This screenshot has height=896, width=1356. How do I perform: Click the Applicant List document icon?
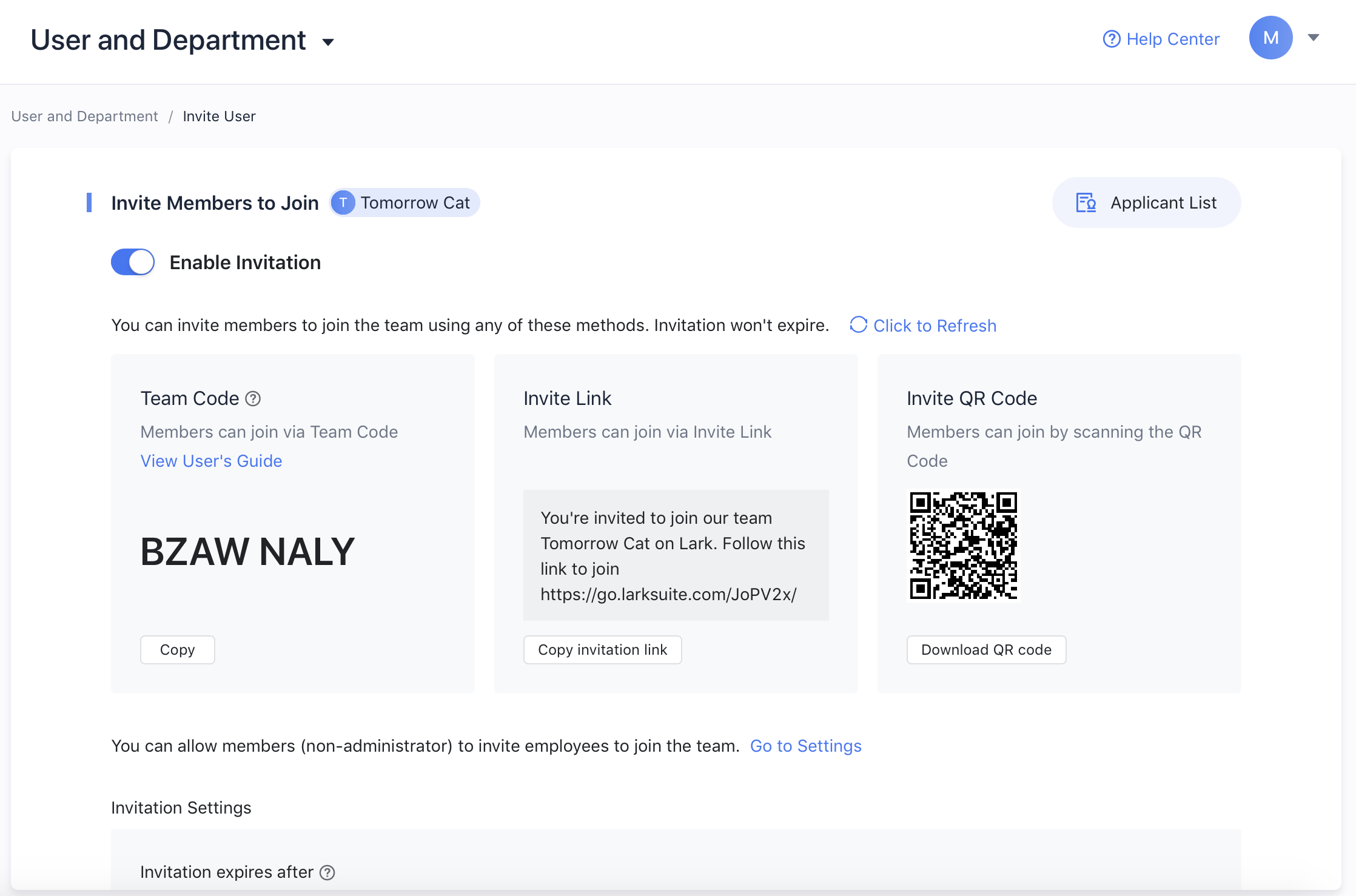[1086, 202]
